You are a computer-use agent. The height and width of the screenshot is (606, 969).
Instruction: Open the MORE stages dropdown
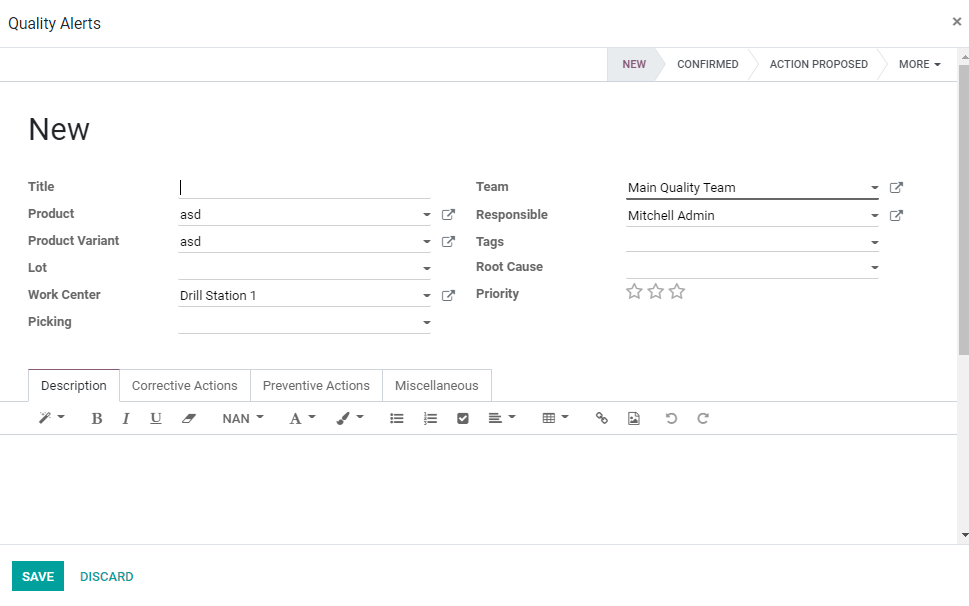tap(919, 64)
